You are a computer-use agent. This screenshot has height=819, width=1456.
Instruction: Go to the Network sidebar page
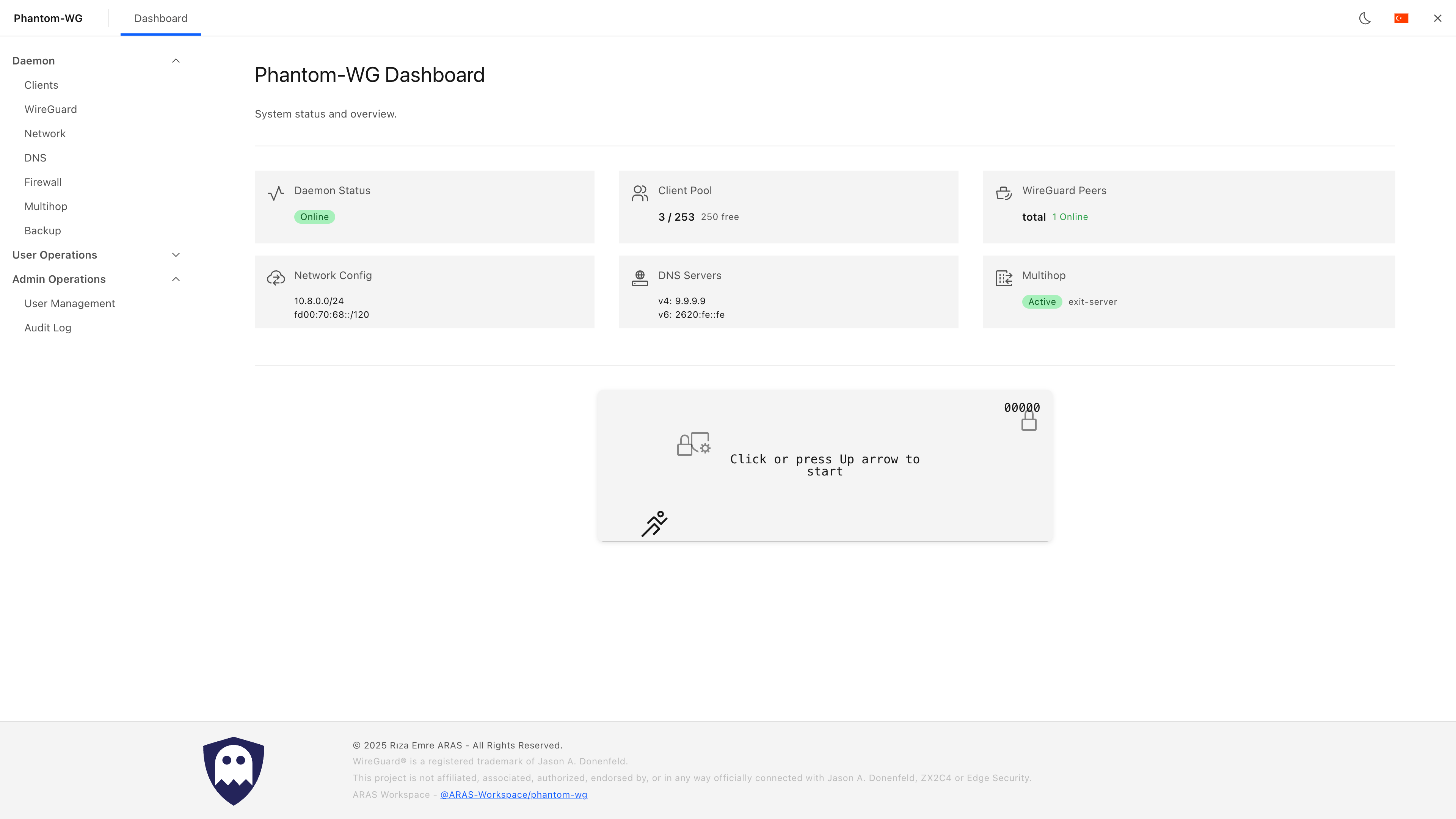click(x=45, y=133)
